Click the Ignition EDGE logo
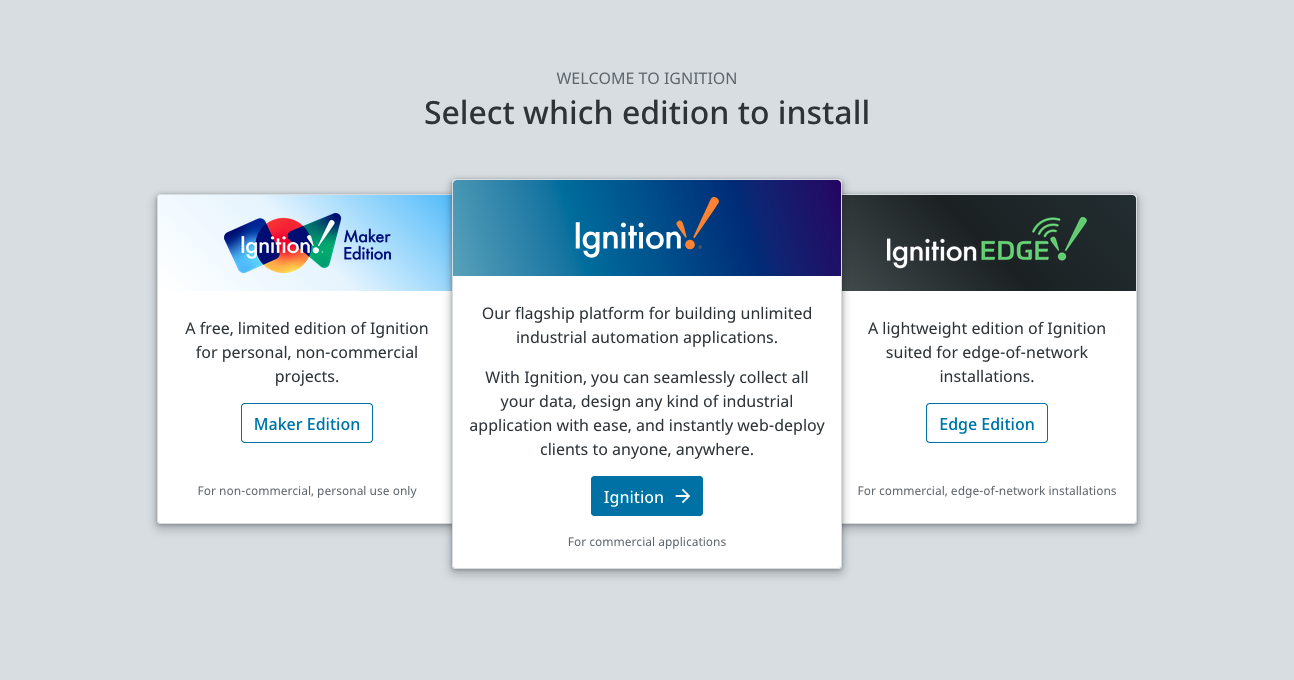1294x680 pixels. [x=986, y=243]
